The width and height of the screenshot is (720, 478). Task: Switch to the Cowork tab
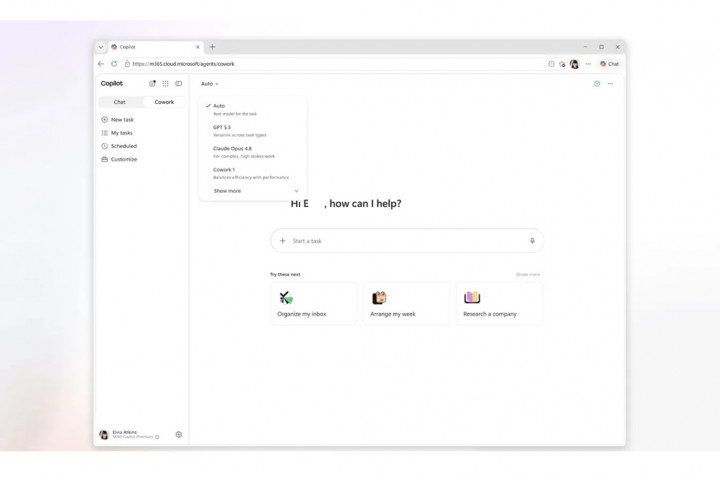tap(164, 102)
